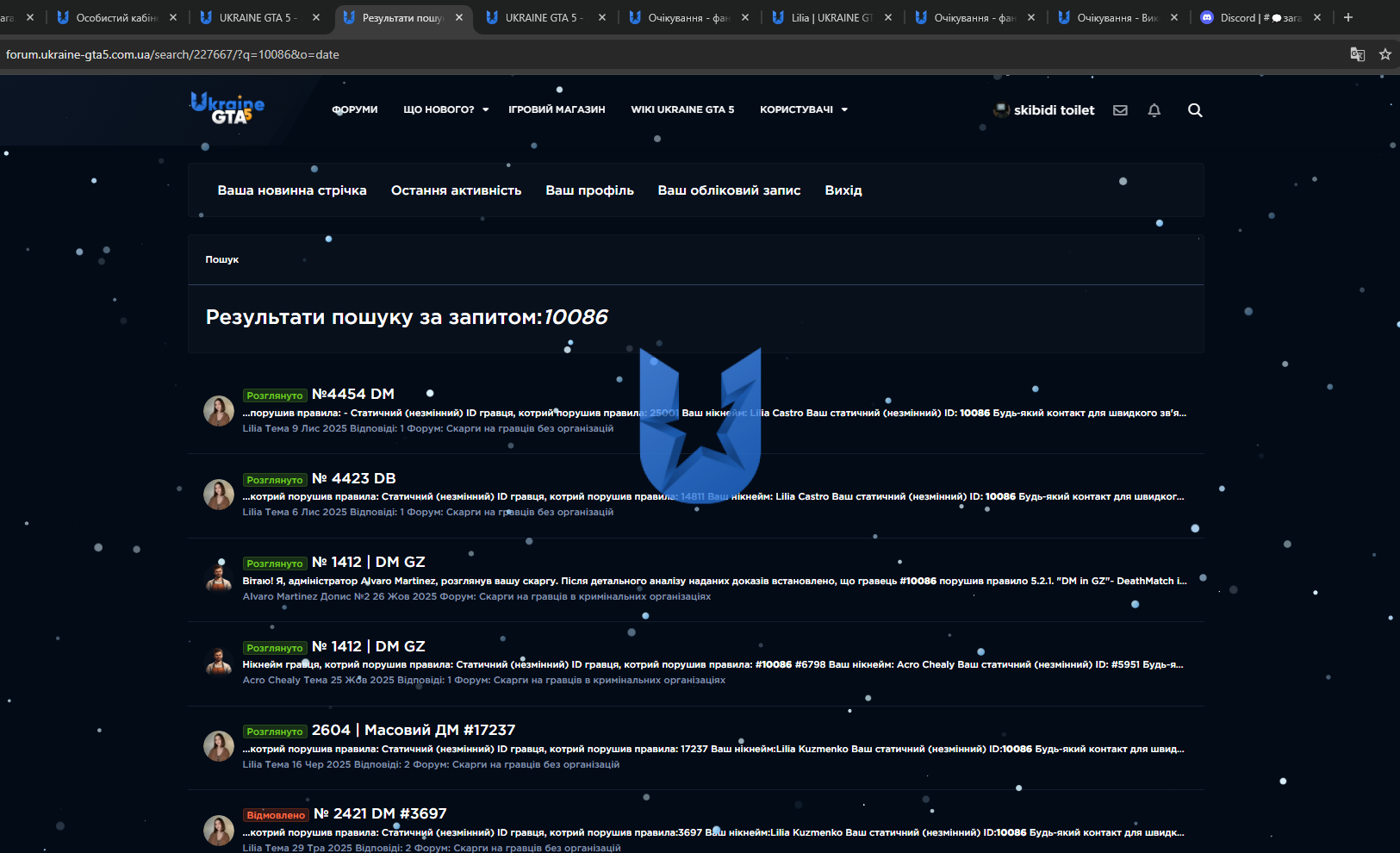
Task: Open the Ігровий магазин menu item
Action: pyautogui.click(x=557, y=109)
